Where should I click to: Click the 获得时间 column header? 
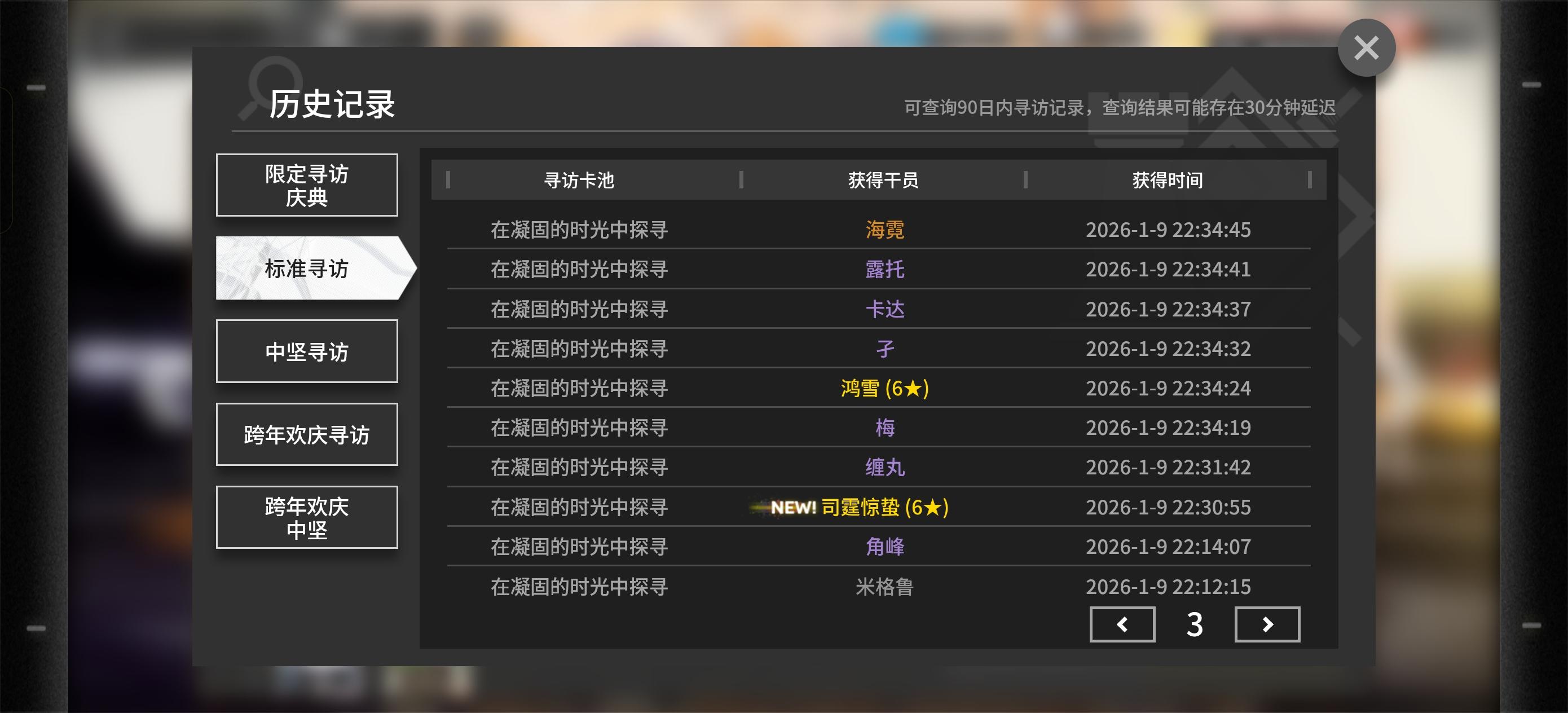1168,181
